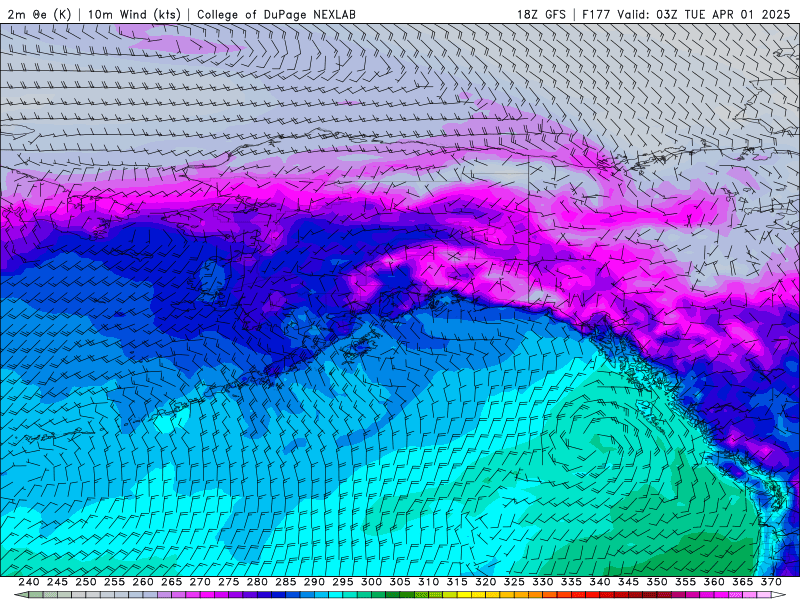This screenshot has height=600, width=800.
Task: Click the "2m θe (K)" title text
Action: [39, 14]
